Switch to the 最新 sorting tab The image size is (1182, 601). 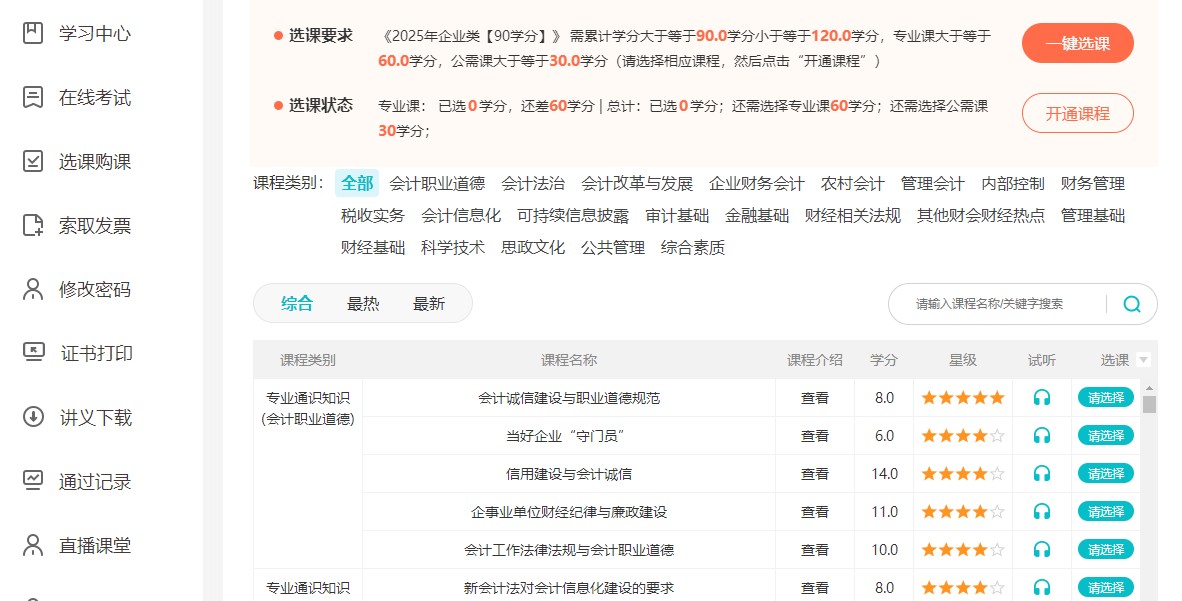pos(428,303)
